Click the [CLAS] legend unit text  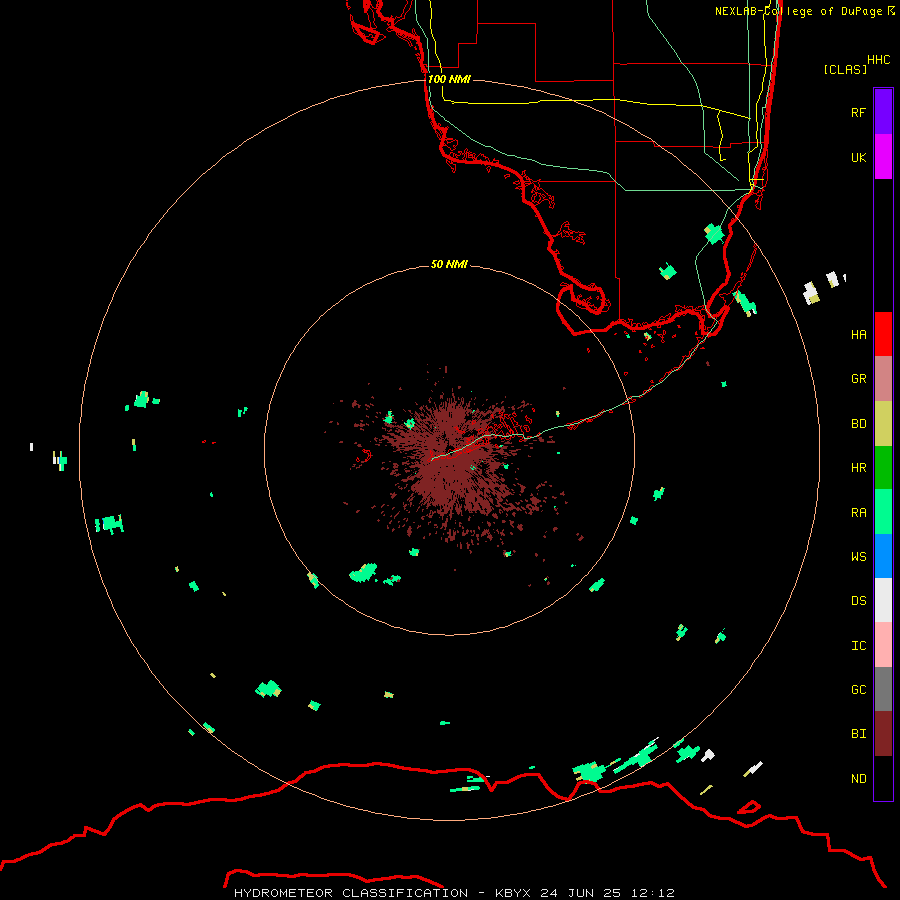(x=845, y=69)
